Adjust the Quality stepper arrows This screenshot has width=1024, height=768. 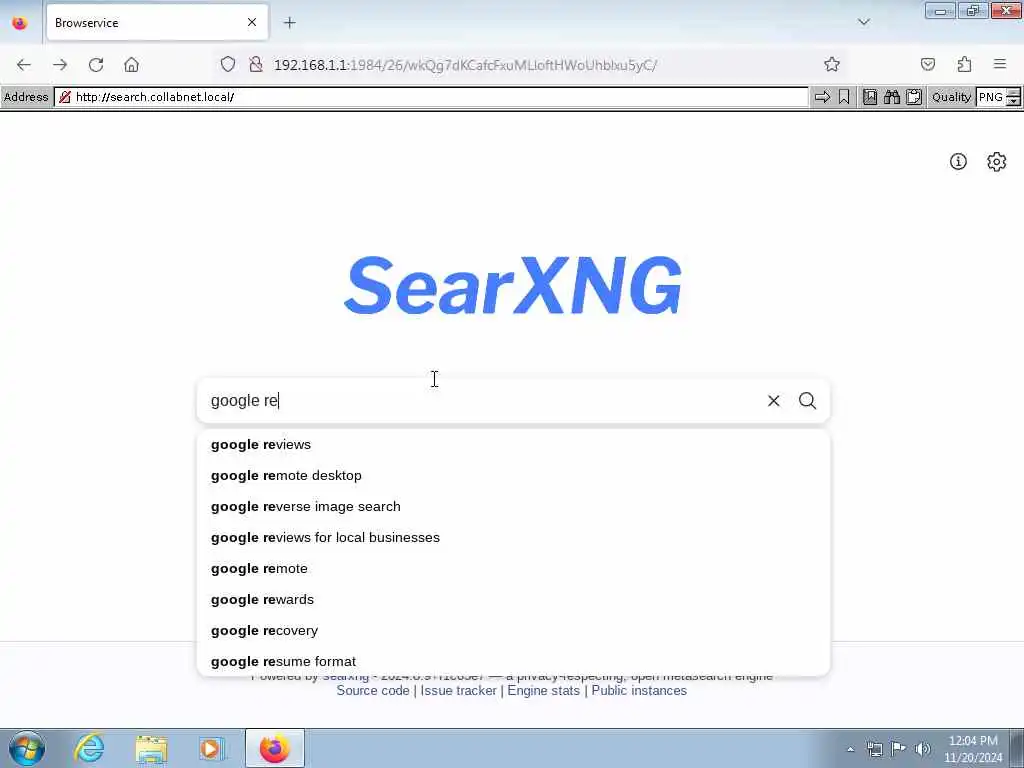click(1014, 97)
